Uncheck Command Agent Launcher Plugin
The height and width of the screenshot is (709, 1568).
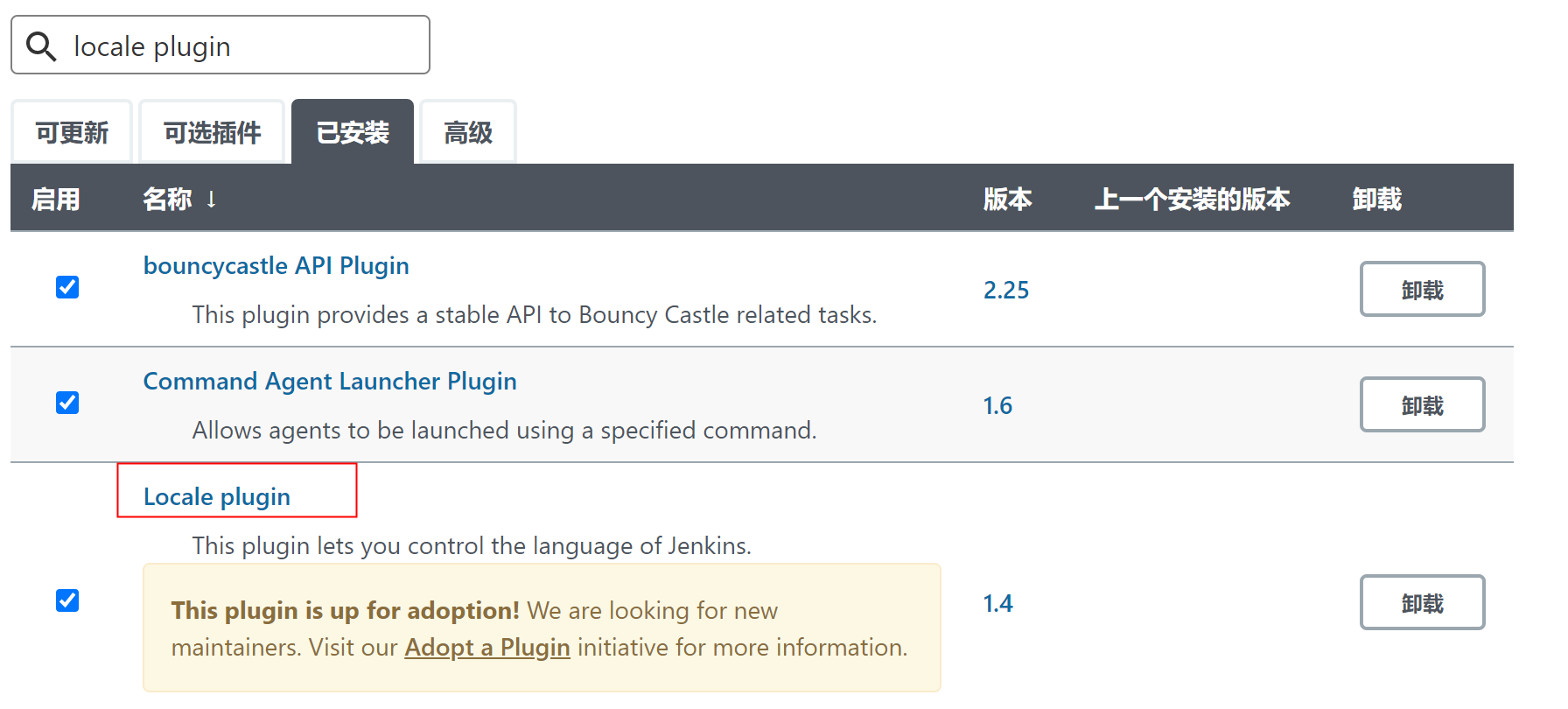pos(67,403)
